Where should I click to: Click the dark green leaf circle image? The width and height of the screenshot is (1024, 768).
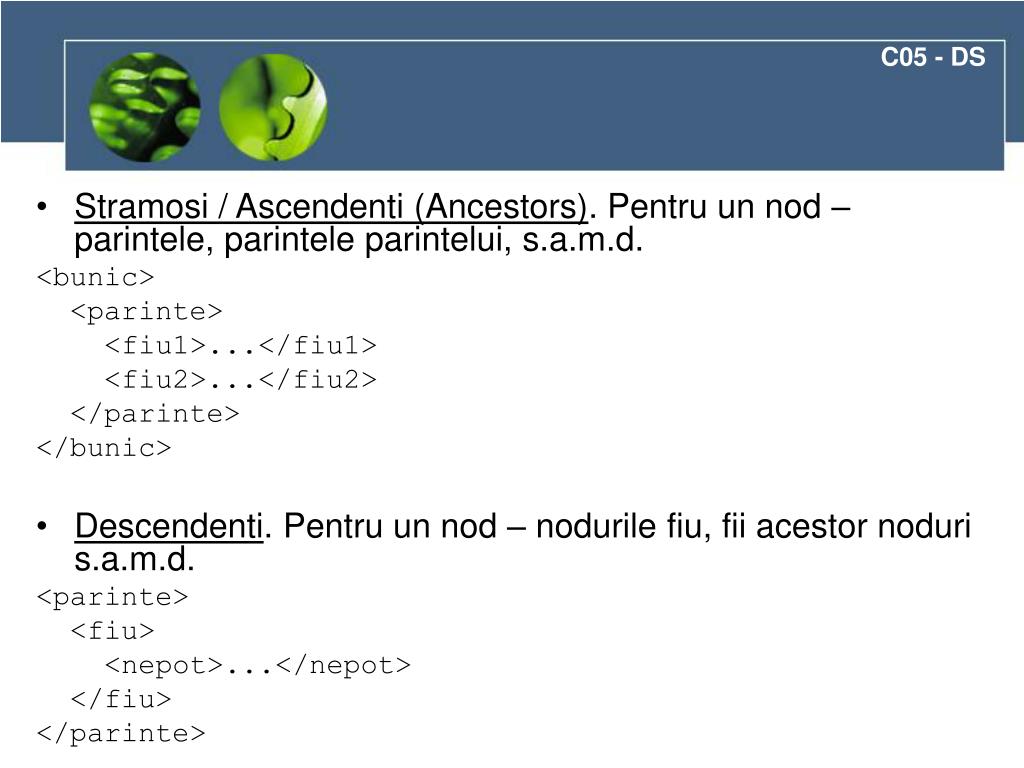(x=145, y=106)
